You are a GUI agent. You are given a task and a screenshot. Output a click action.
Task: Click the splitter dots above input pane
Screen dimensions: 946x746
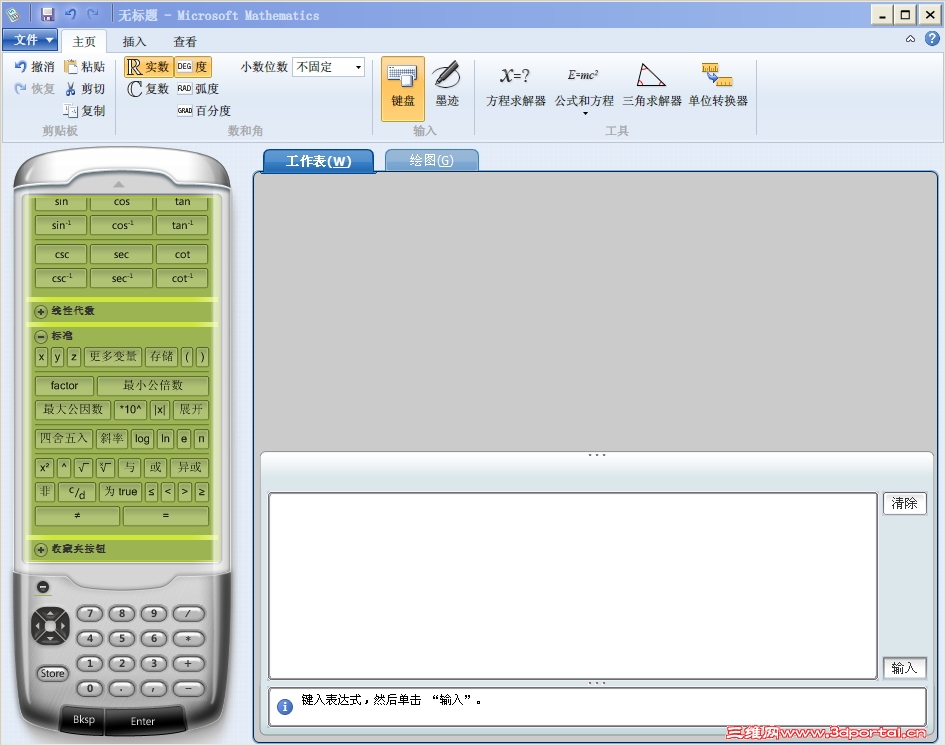click(x=597, y=455)
